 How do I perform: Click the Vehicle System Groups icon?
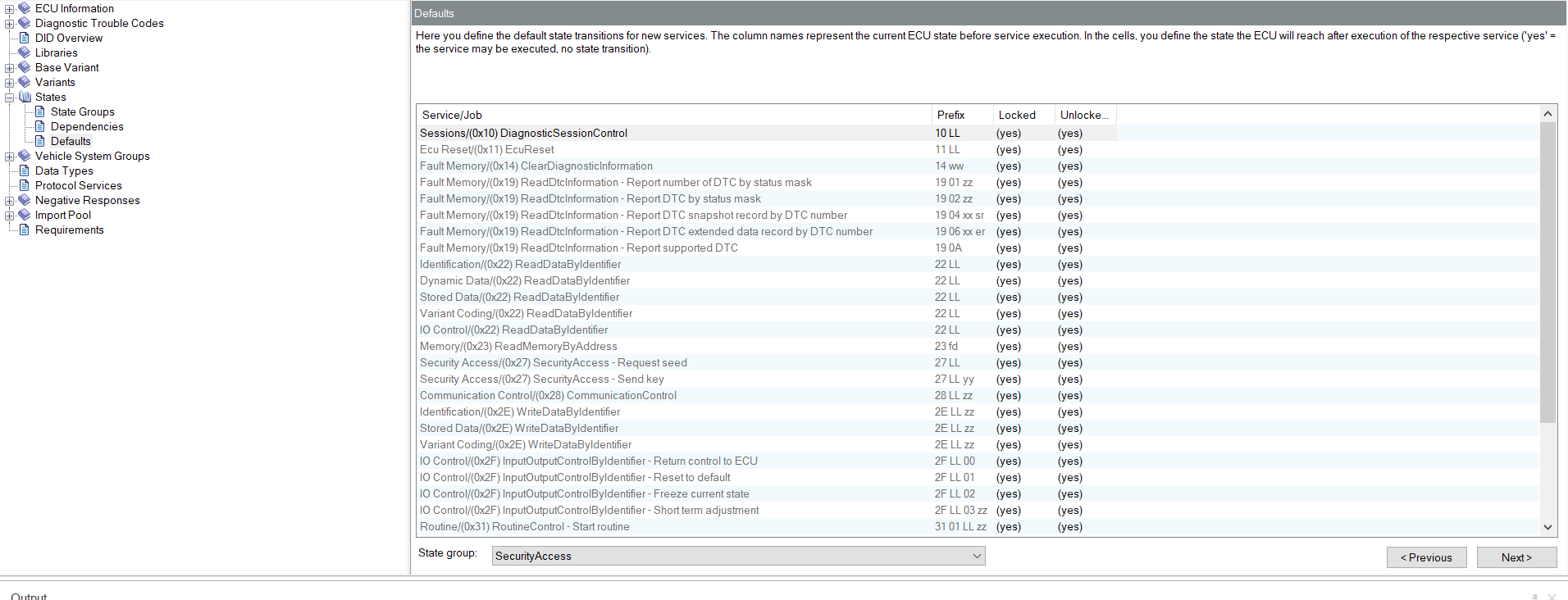(25, 156)
